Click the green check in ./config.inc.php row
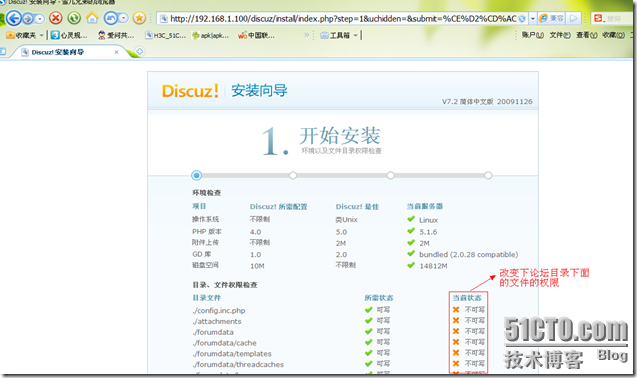This screenshot has height=378, width=637. click(368, 310)
